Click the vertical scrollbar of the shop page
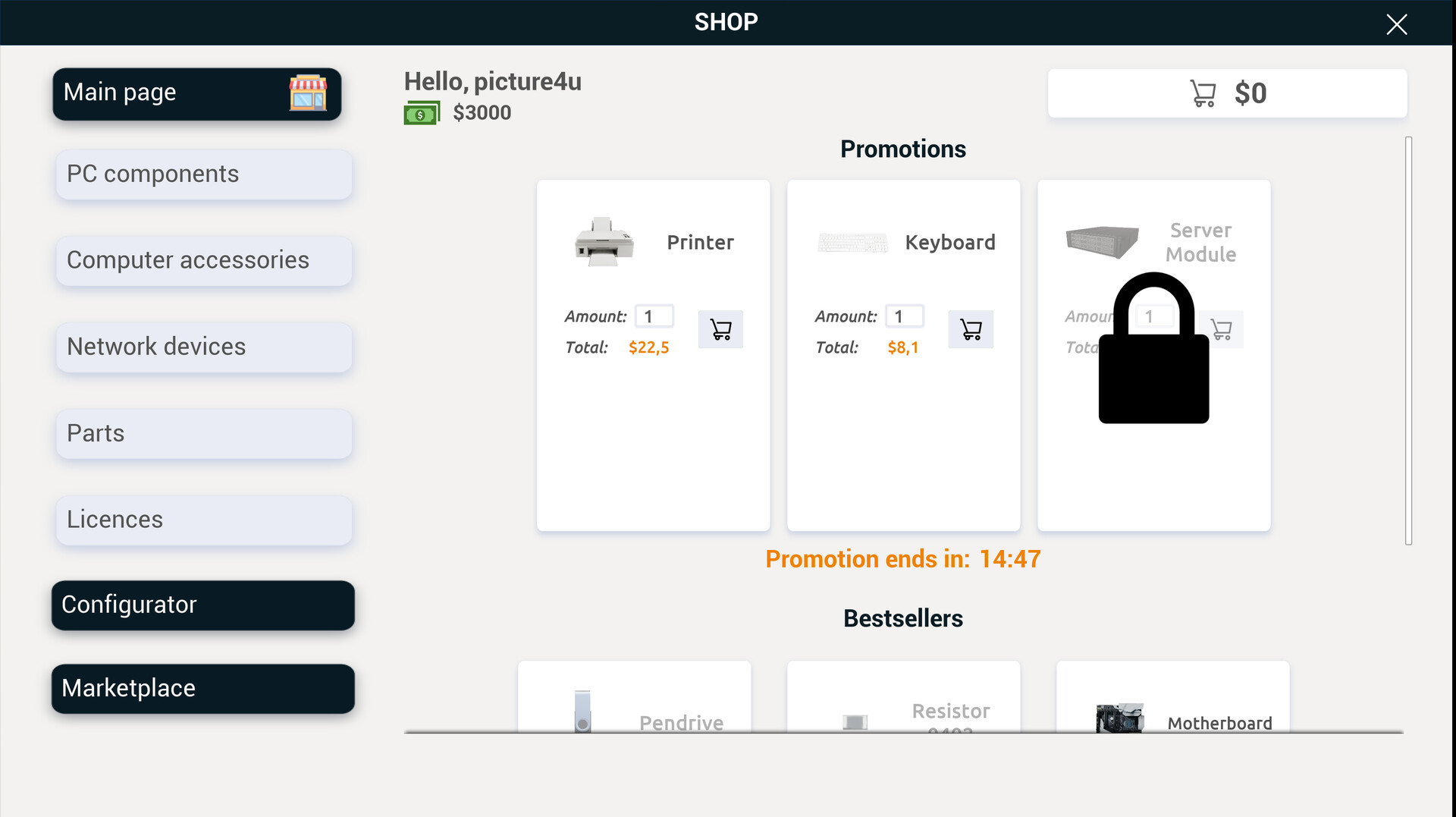The width and height of the screenshot is (1456, 817). 1408,341
